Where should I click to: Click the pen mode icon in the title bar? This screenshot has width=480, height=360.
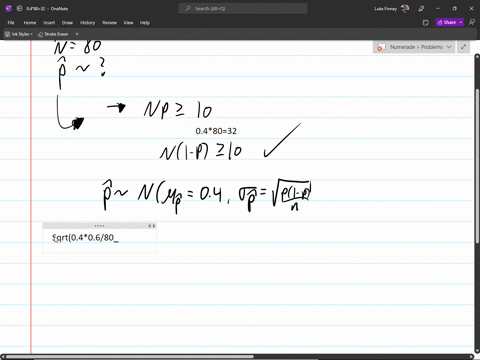[421, 9]
